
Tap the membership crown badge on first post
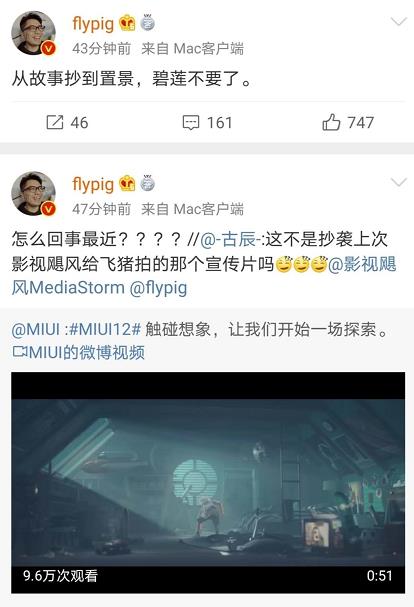127,23
